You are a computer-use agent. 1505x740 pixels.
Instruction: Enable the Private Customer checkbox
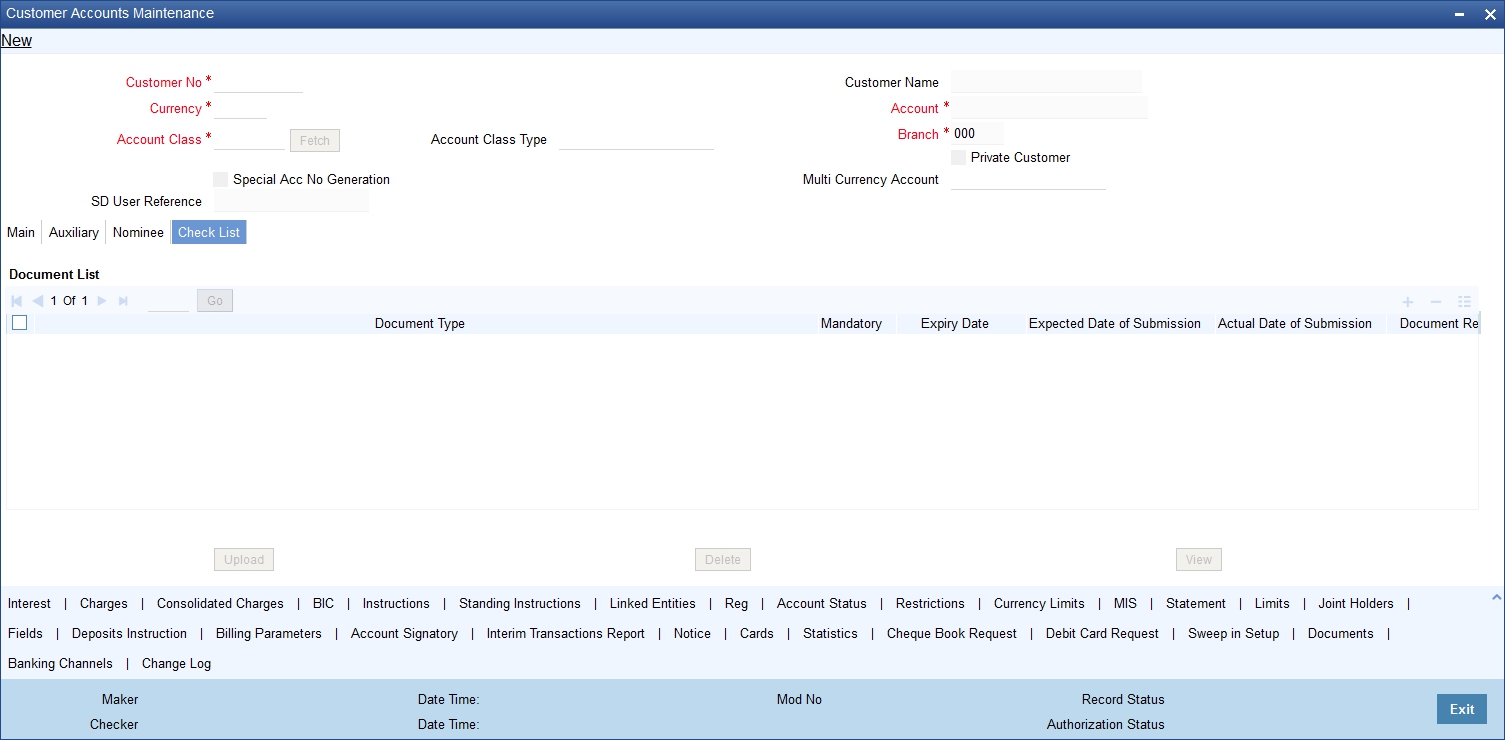pyautogui.click(x=958, y=157)
